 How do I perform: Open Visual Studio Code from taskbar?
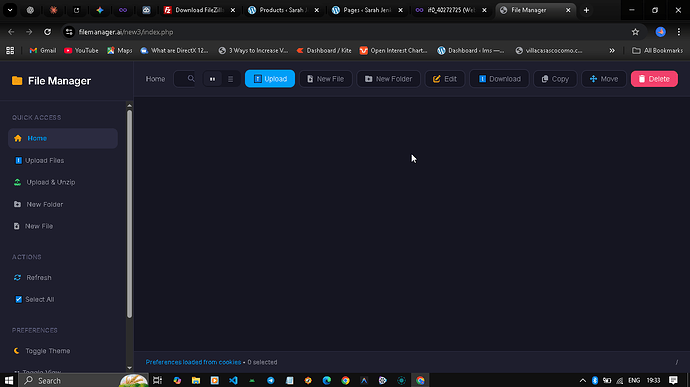[x=233, y=380]
